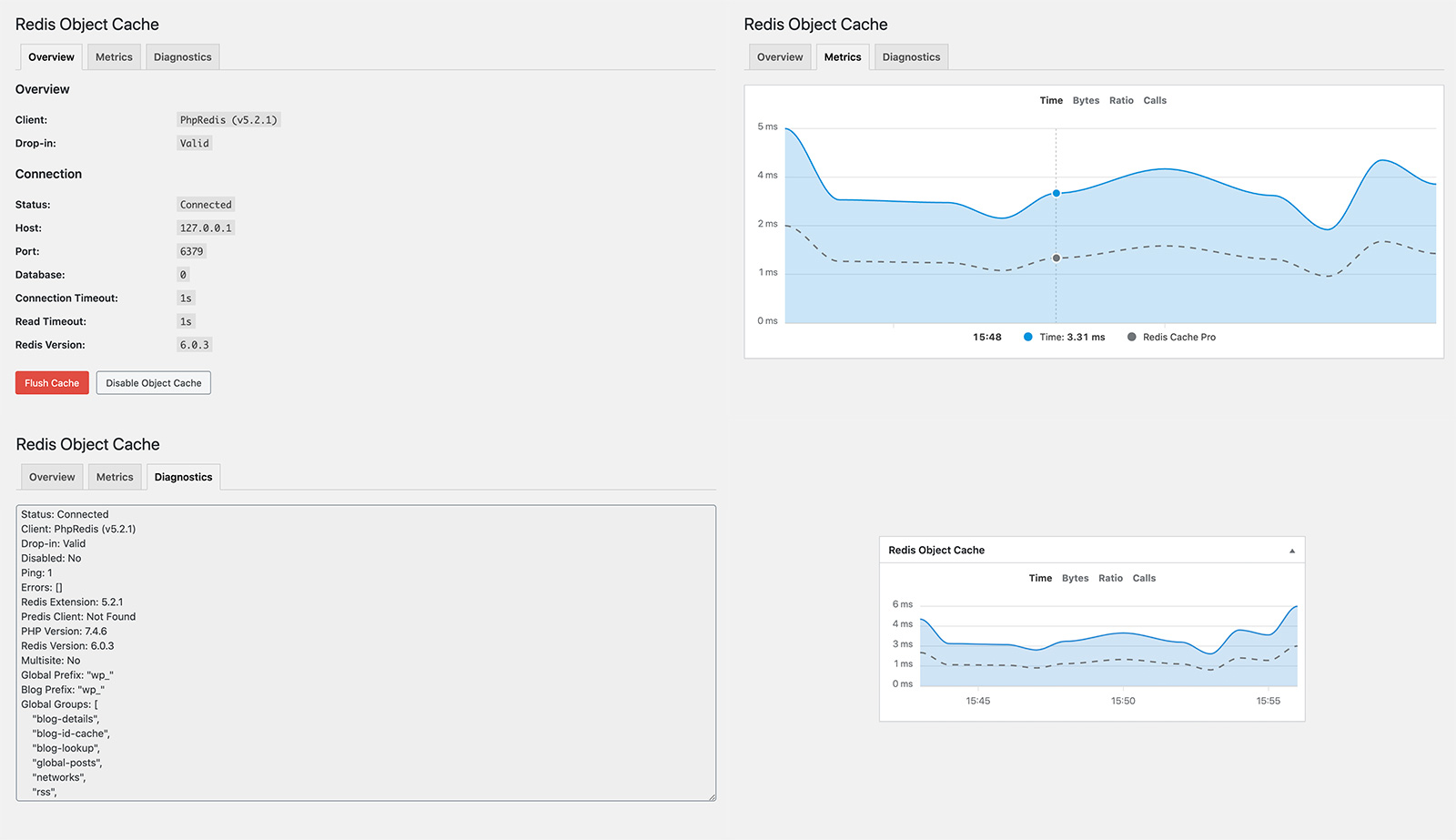Select the Time metric in the dashboard widget
This screenshot has height=840, width=1456.
[x=1040, y=578]
